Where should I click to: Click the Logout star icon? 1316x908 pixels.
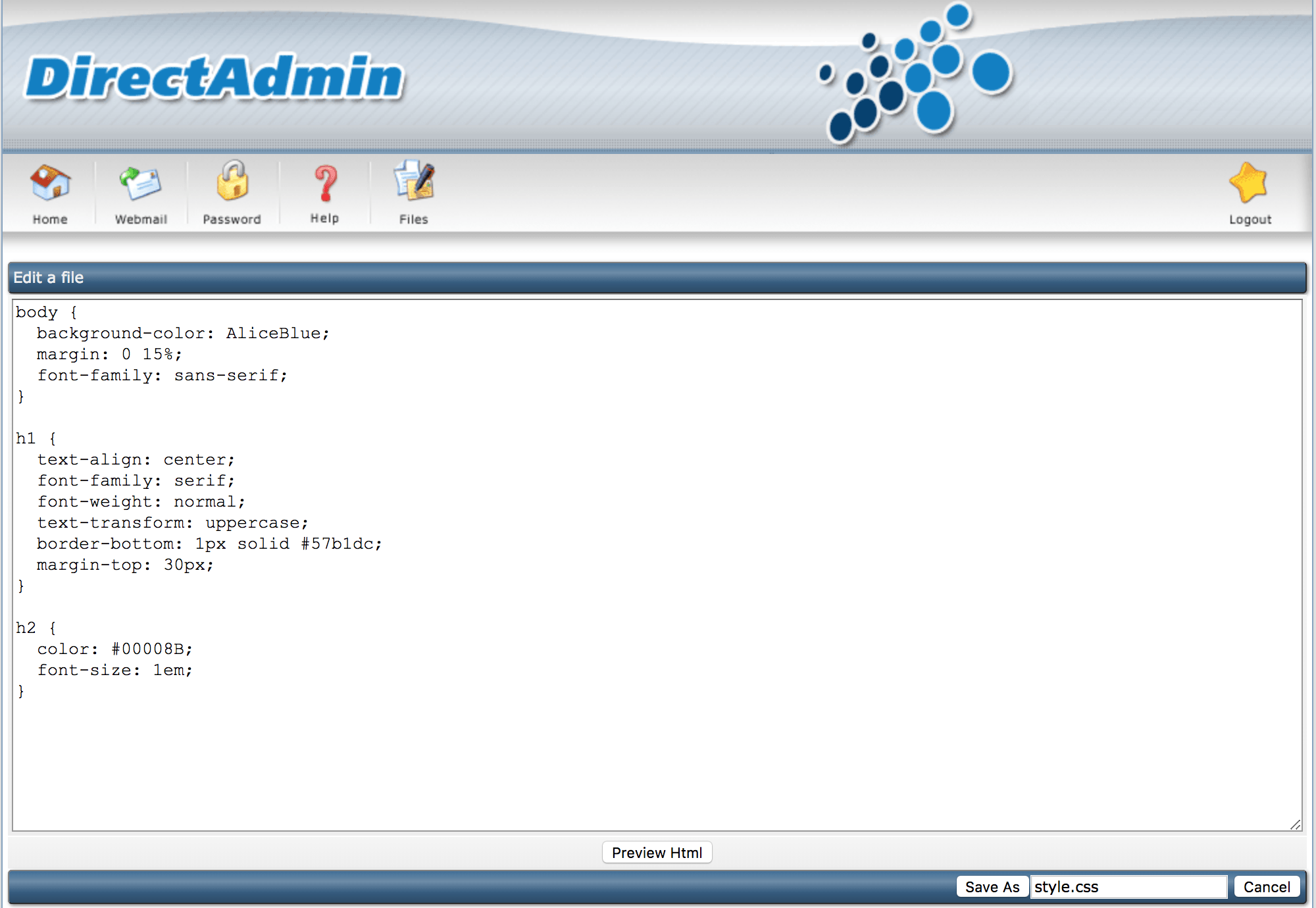pyautogui.click(x=1248, y=182)
